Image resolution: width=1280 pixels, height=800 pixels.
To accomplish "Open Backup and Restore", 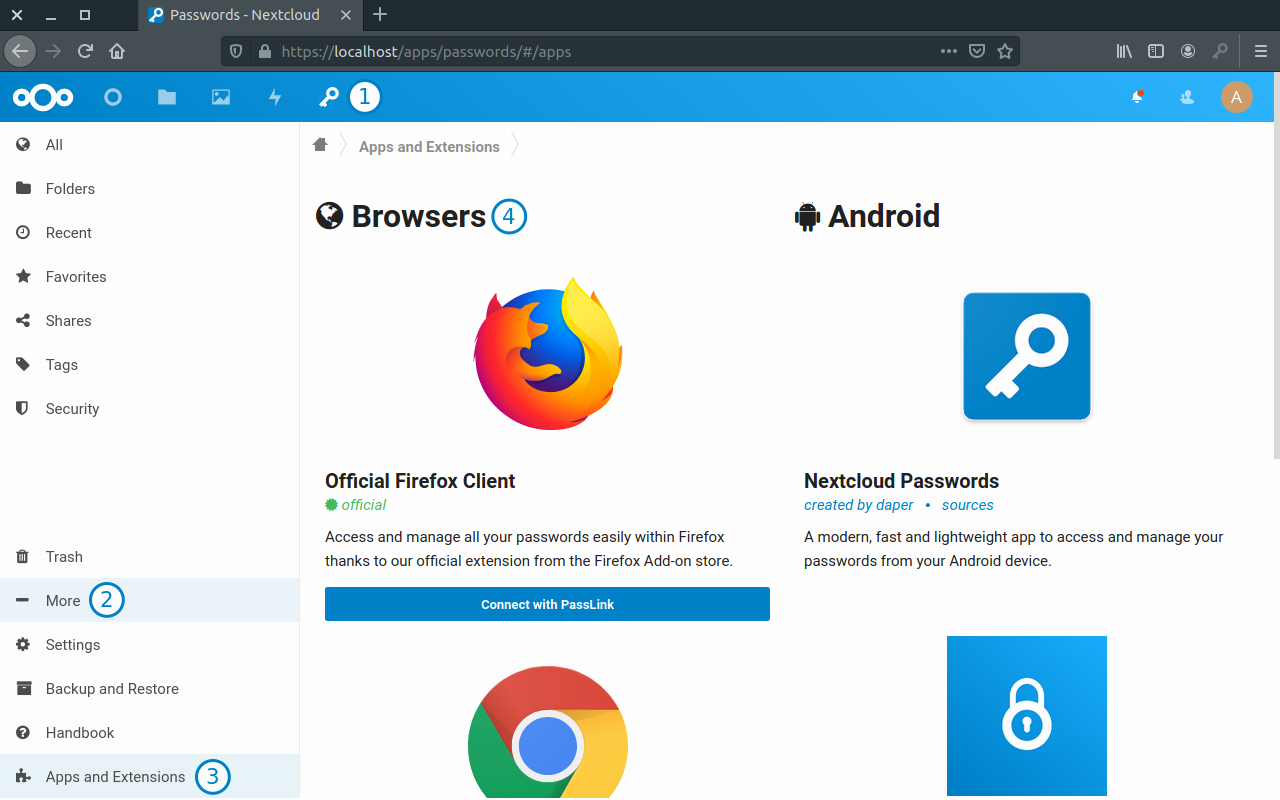I will (150, 689).
